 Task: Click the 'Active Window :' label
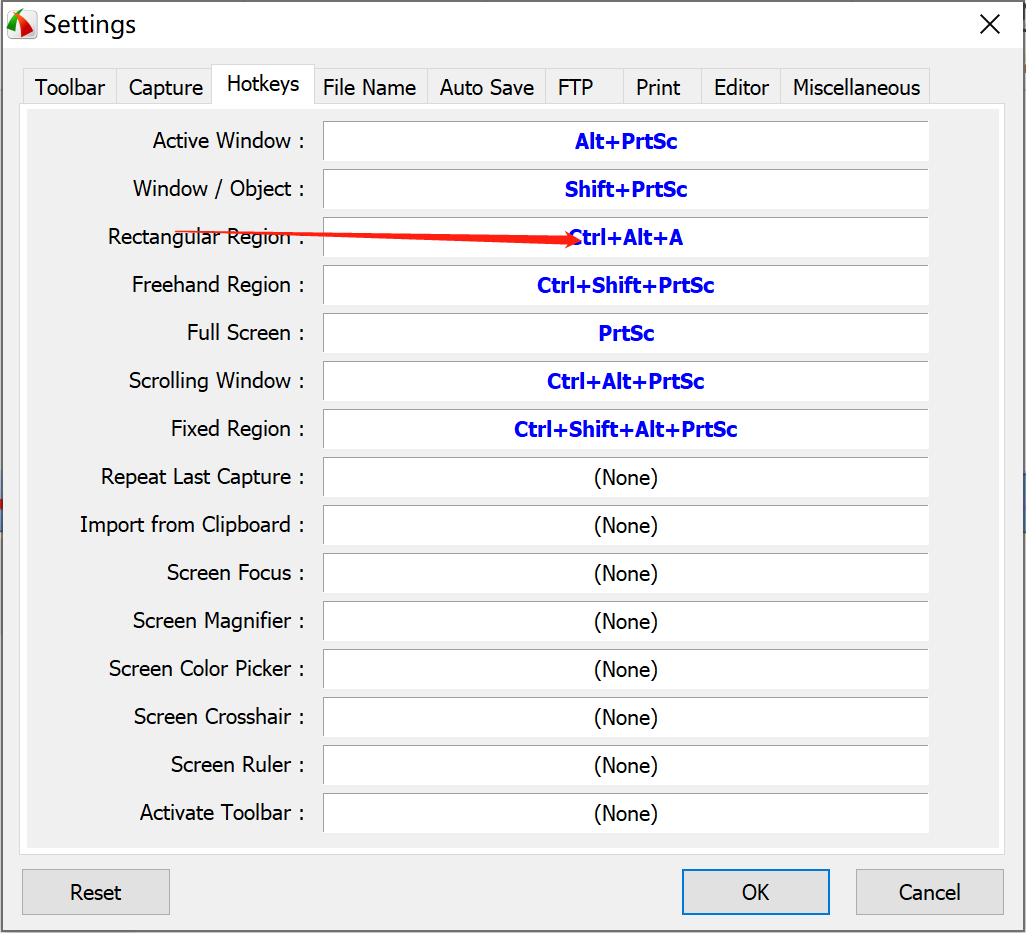(x=228, y=141)
